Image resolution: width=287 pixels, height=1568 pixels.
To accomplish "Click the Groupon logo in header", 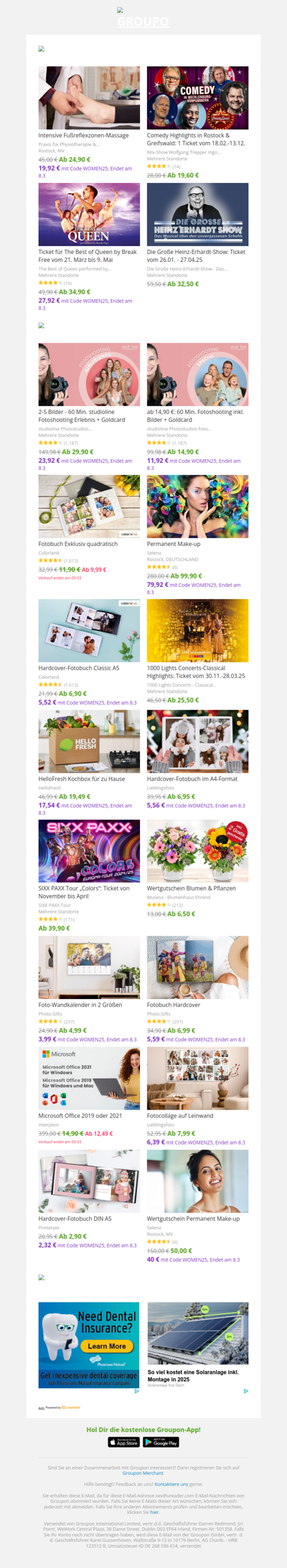I will (143, 22).
